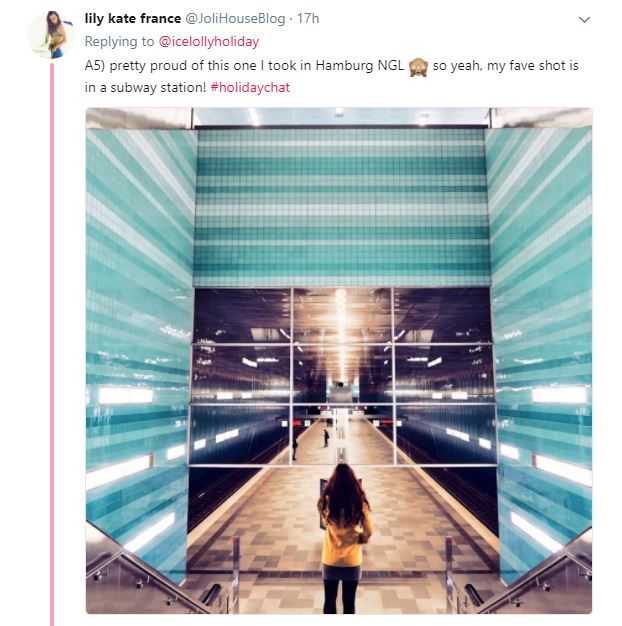Screen dimensions: 622x626
Task: Click the 'in a subway station!' text
Action: (x=145, y=87)
